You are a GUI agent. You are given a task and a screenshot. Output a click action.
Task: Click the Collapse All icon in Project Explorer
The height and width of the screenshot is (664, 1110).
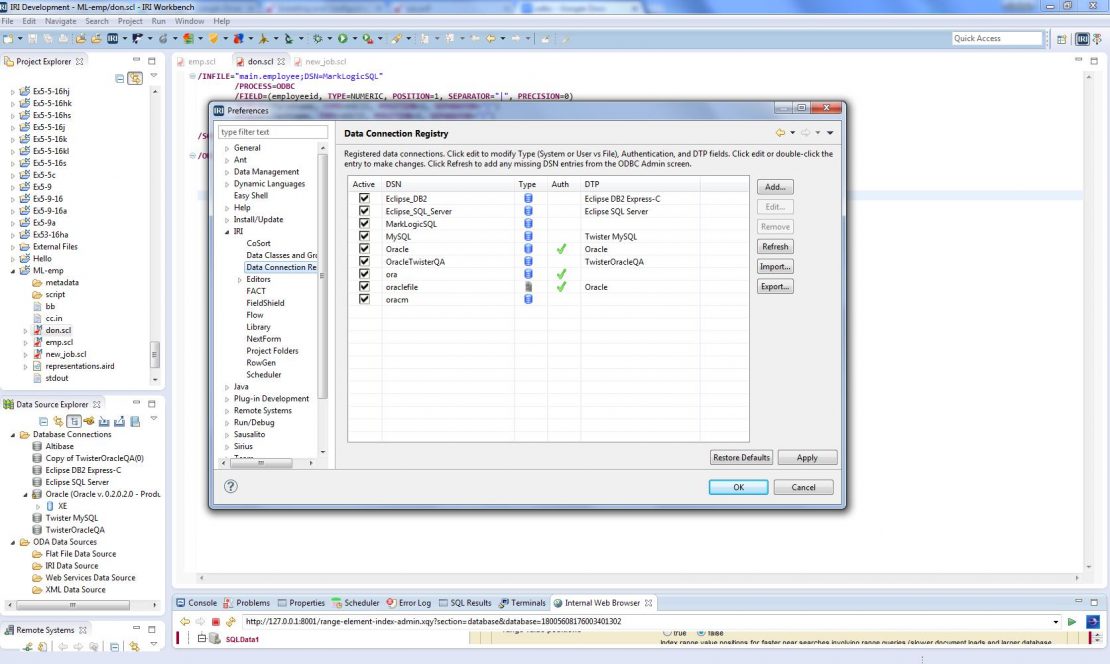[120, 79]
